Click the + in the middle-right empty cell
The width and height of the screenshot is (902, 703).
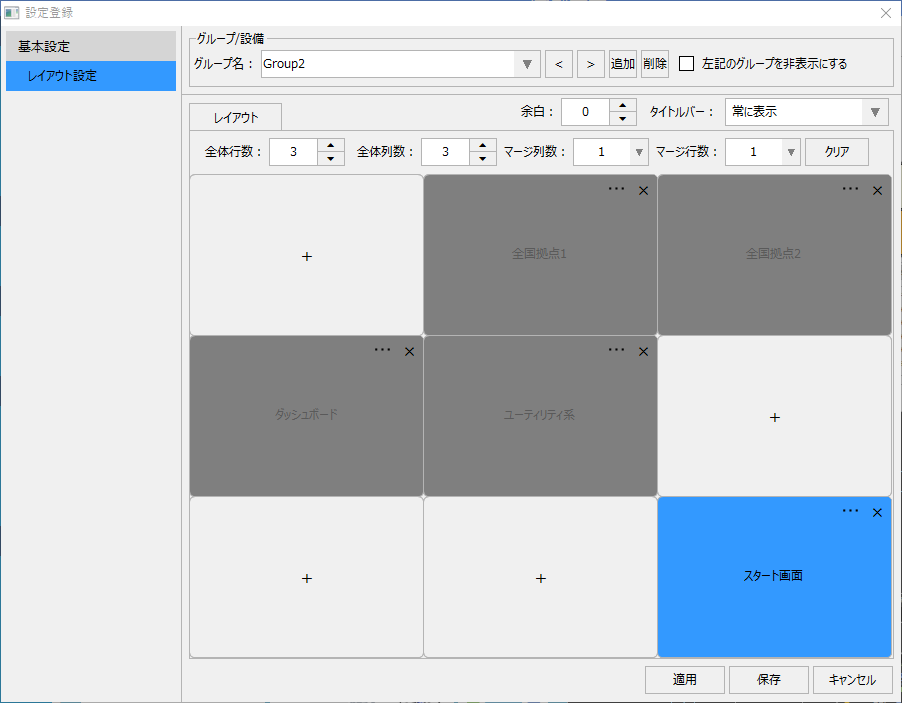pos(774,417)
